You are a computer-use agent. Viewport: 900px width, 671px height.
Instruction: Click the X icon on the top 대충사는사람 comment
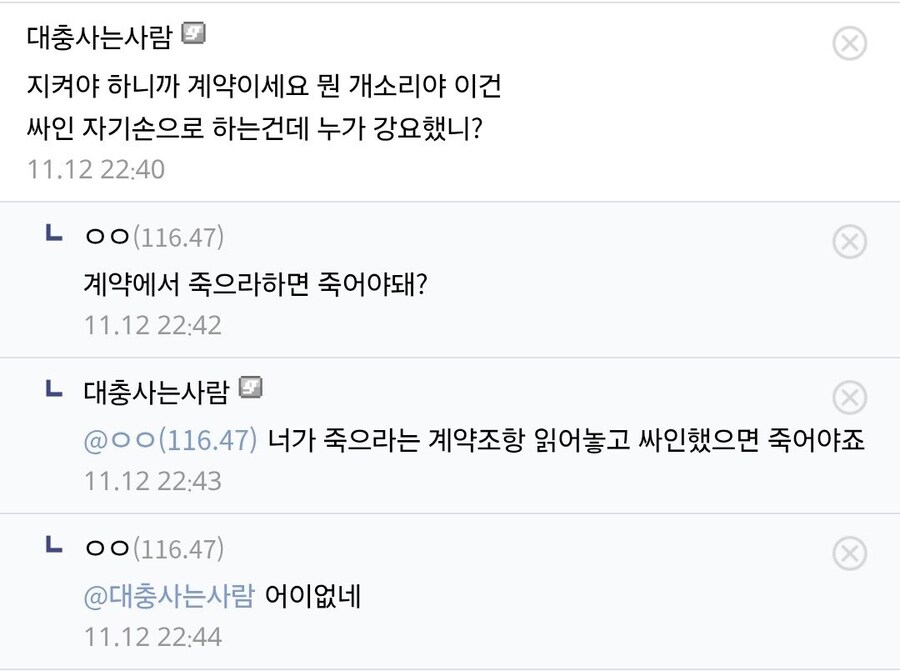click(x=849, y=44)
